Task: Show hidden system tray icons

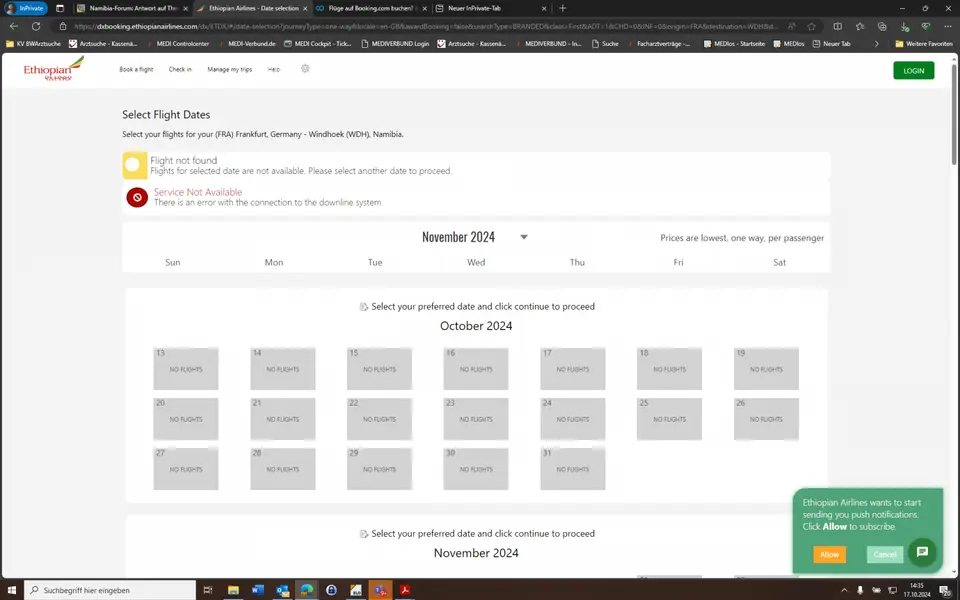Action: (x=844, y=590)
